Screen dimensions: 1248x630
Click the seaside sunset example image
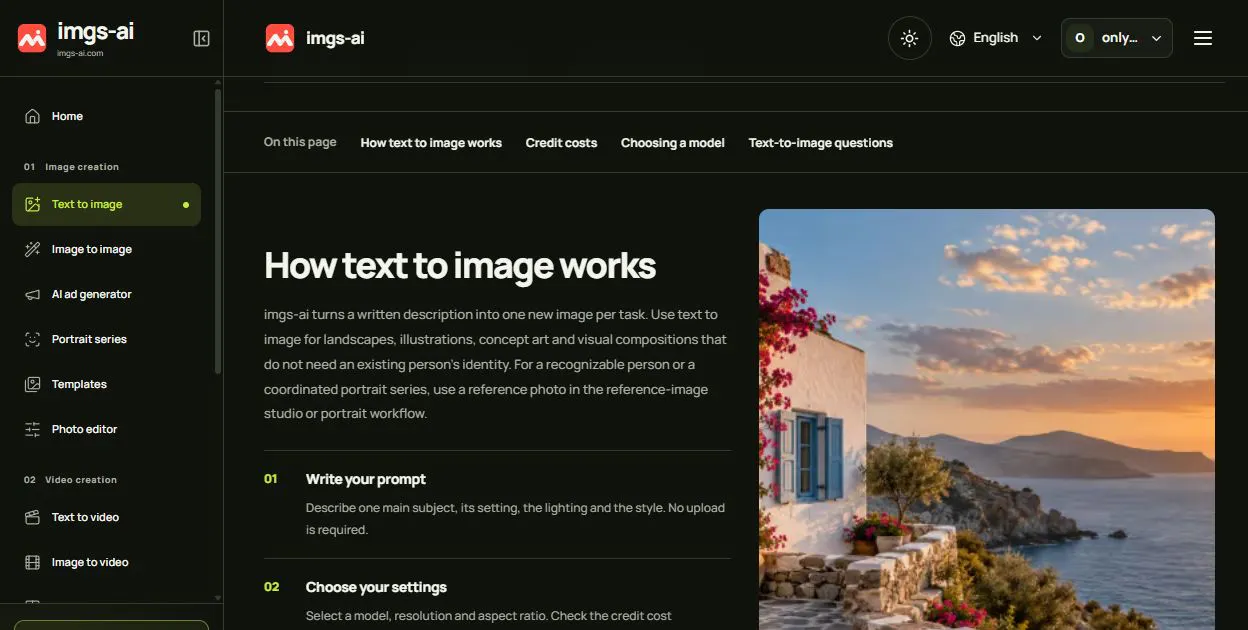point(986,419)
